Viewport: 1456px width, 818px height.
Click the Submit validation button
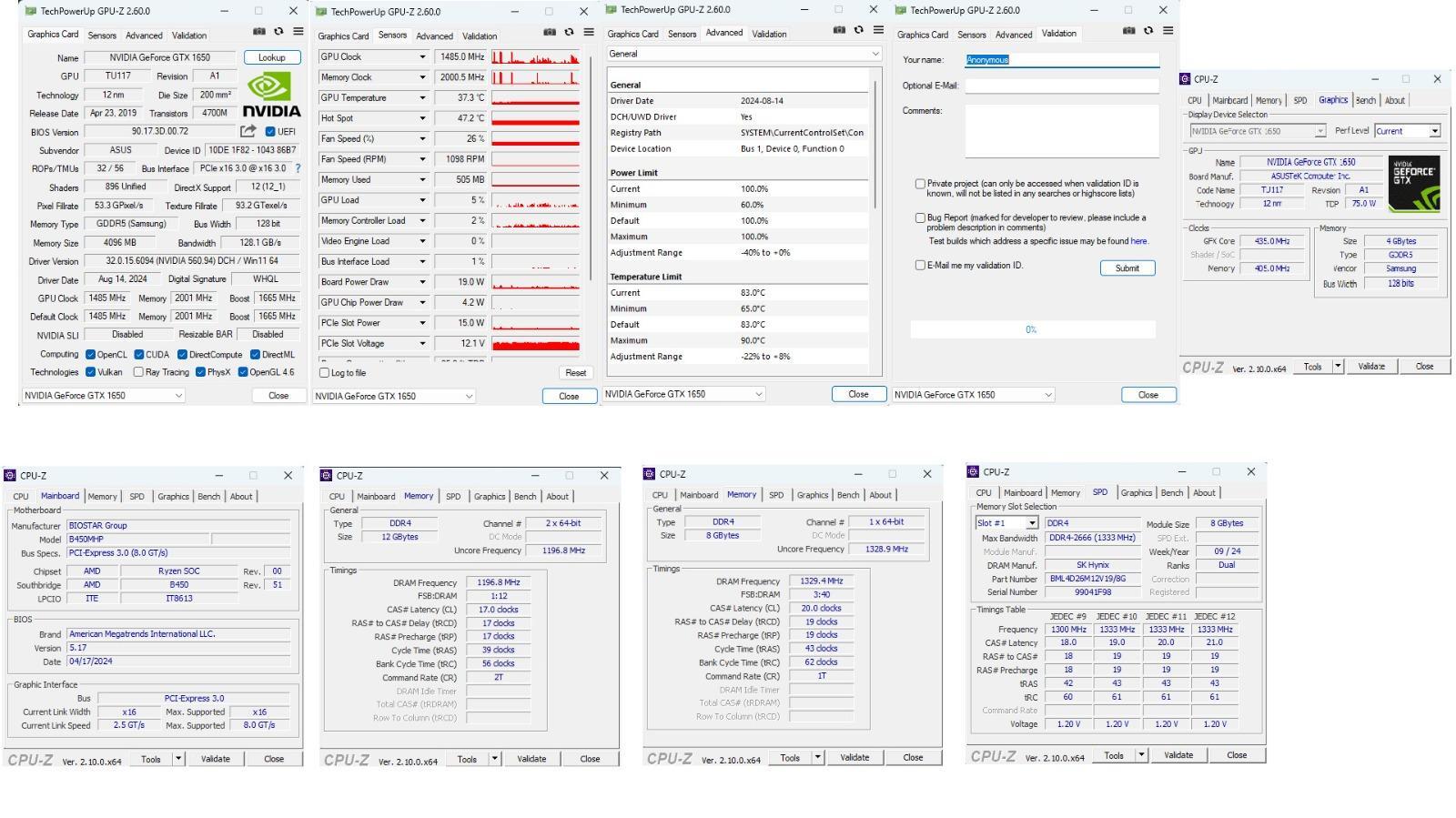coord(1127,268)
